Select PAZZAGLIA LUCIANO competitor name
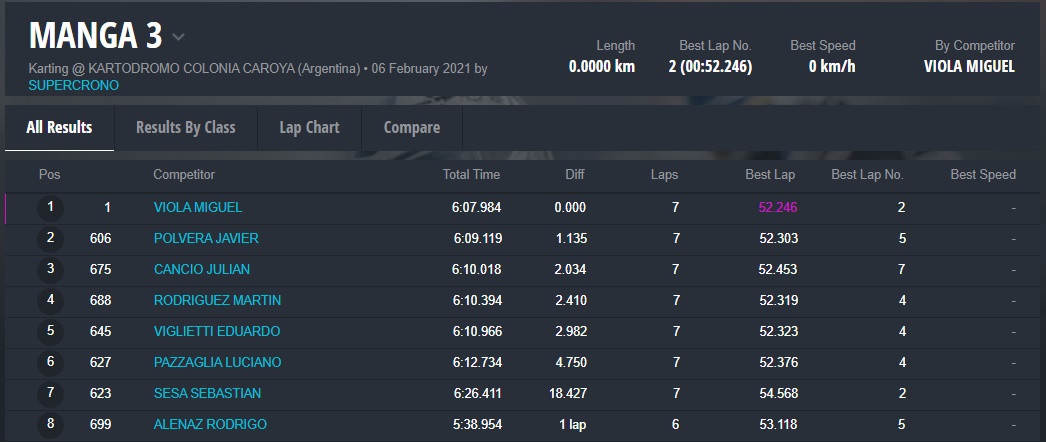 pos(217,363)
